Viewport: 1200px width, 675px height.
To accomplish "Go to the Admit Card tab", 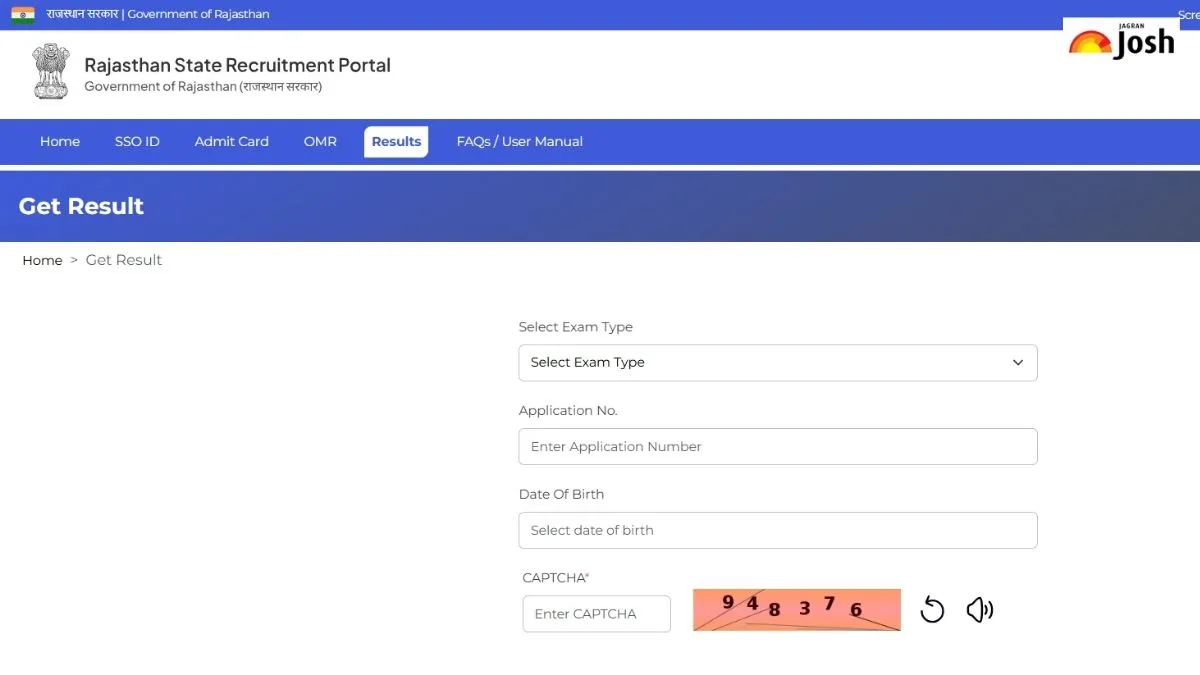I will click(x=232, y=142).
